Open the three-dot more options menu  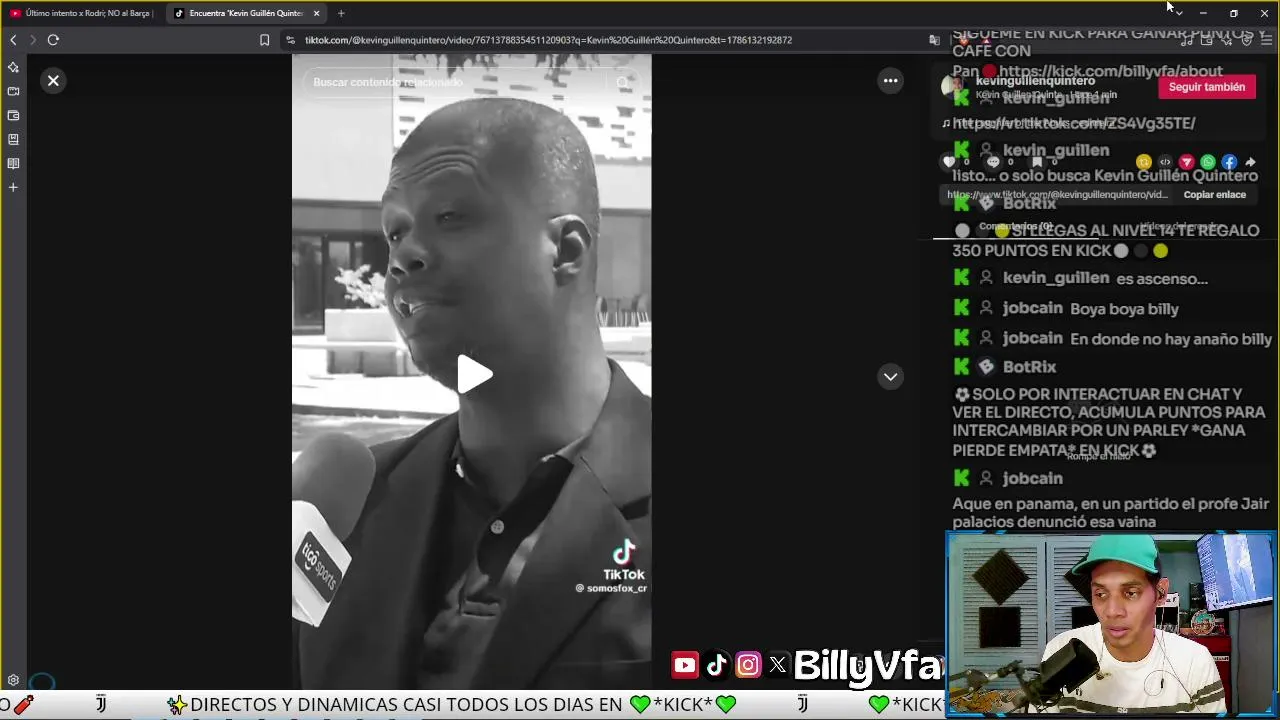coord(890,81)
